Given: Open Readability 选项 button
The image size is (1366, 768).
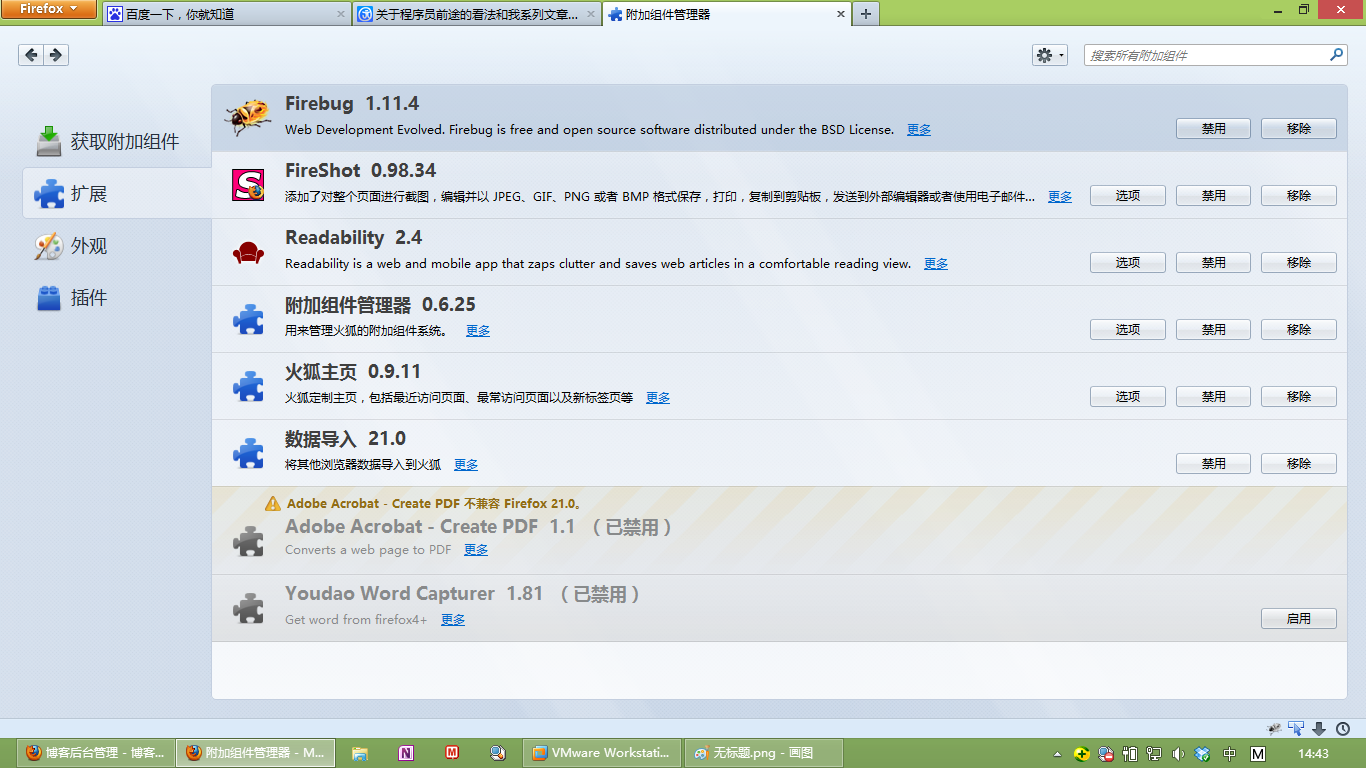Looking at the screenshot, I should (x=1128, y=263).
